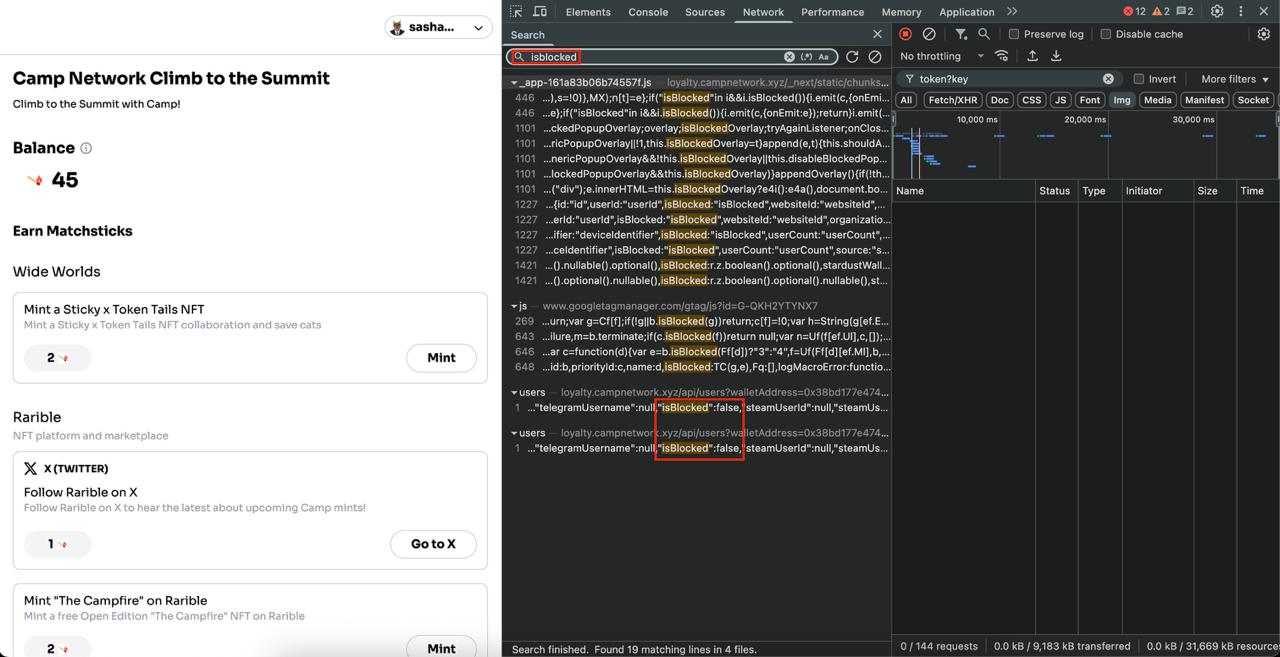Clear the token?key filter text
Image resolution: width=1280 pixels, height=657 pixels.
1108,79
